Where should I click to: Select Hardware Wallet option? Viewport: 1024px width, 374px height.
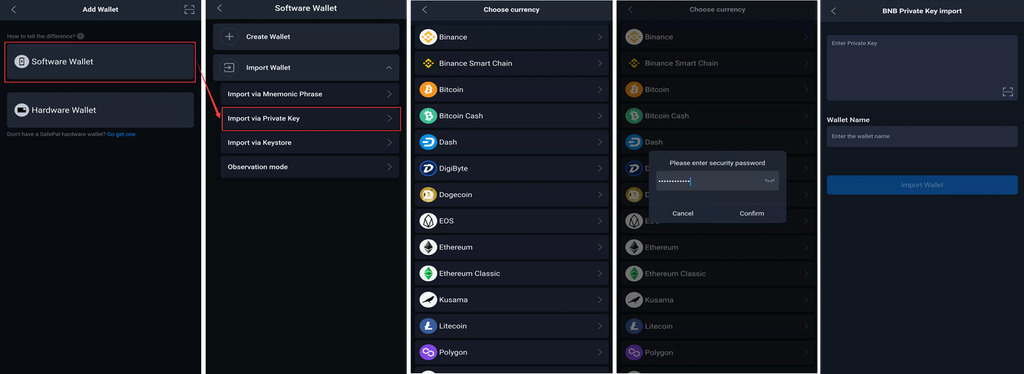[100, 110]
